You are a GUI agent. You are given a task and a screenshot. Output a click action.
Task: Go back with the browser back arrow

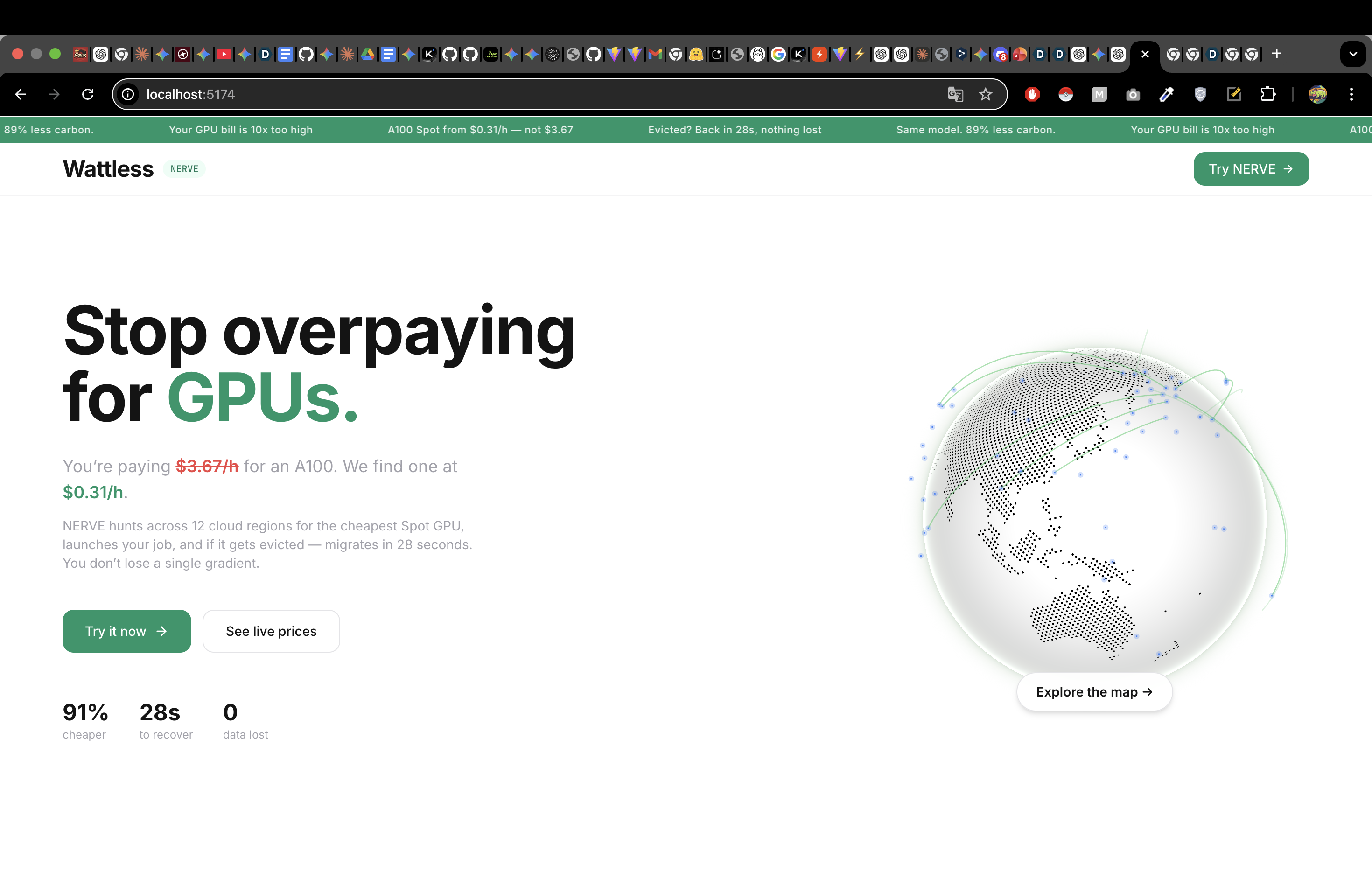point(21,94)
